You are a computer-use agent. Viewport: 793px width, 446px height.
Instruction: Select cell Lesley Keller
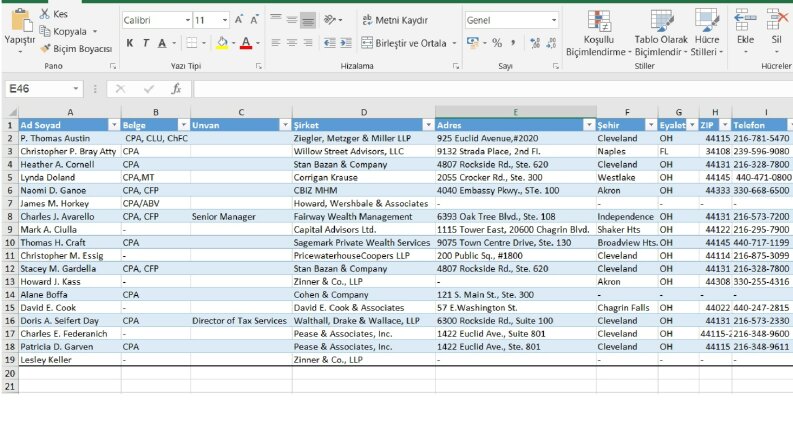pyautogui.click(x=70, y=360)
